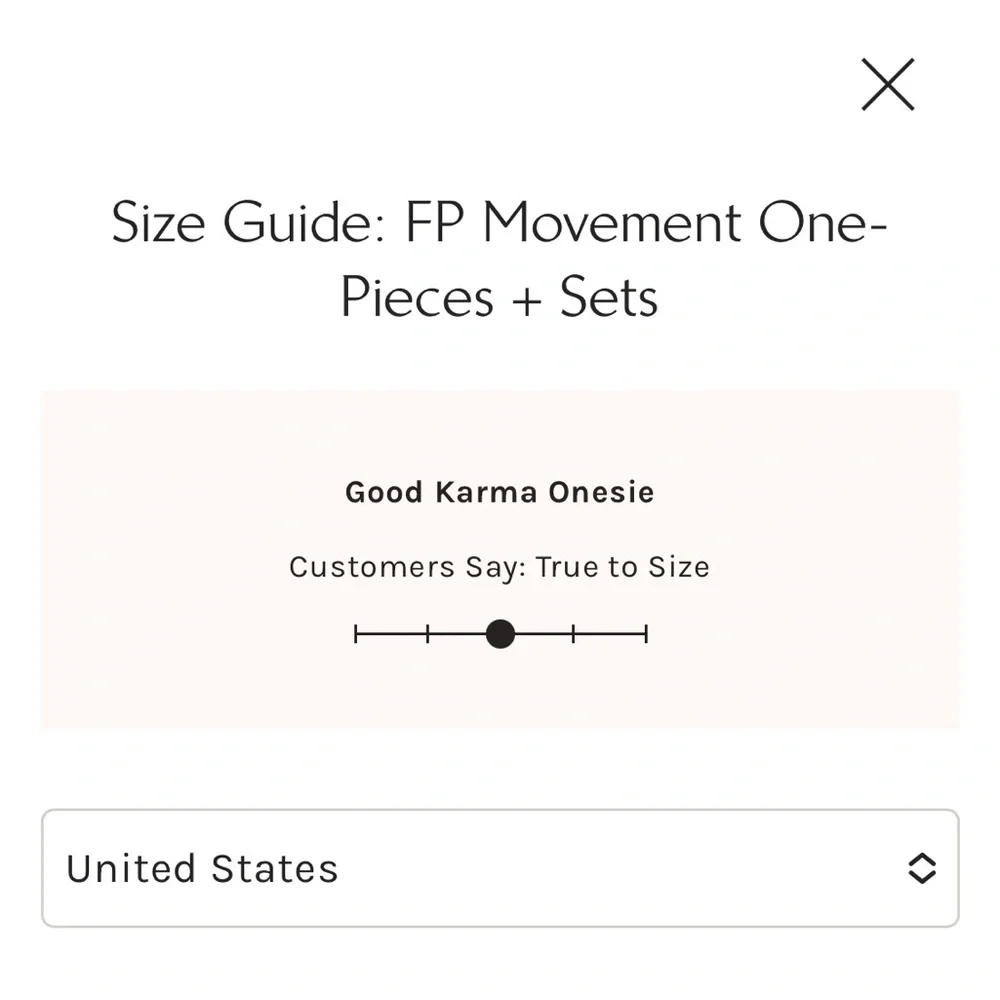Click the Size Guide title heading

pos(500,260)
